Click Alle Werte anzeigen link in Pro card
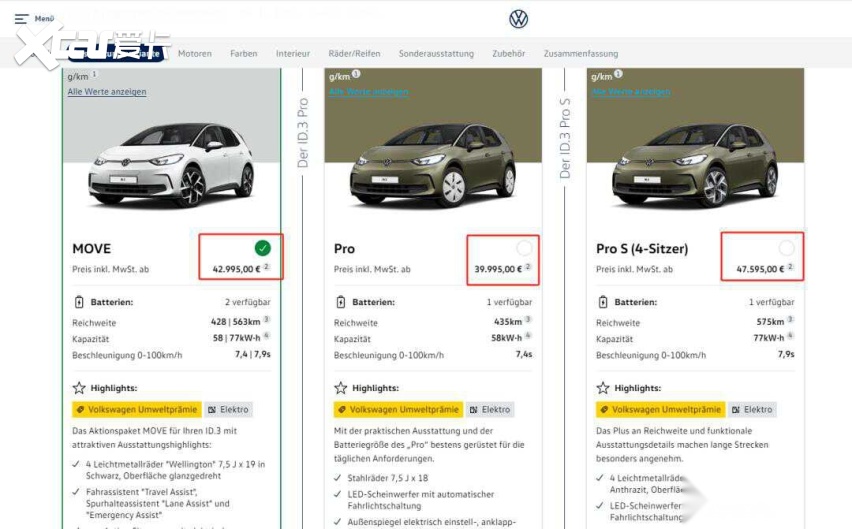 click(368, 92)
